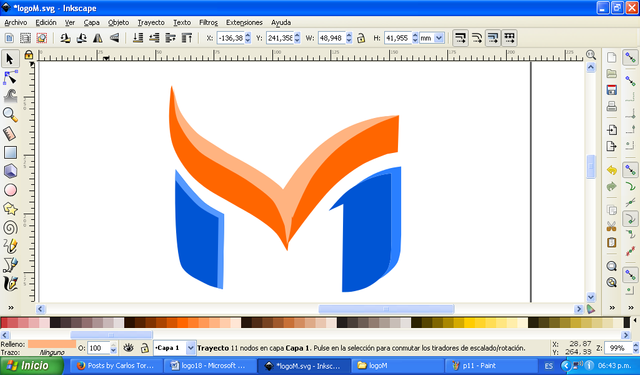The image size is (640, 375).
Task: Expand hidden toolbox tools chevron
Action: pos(11,308)
